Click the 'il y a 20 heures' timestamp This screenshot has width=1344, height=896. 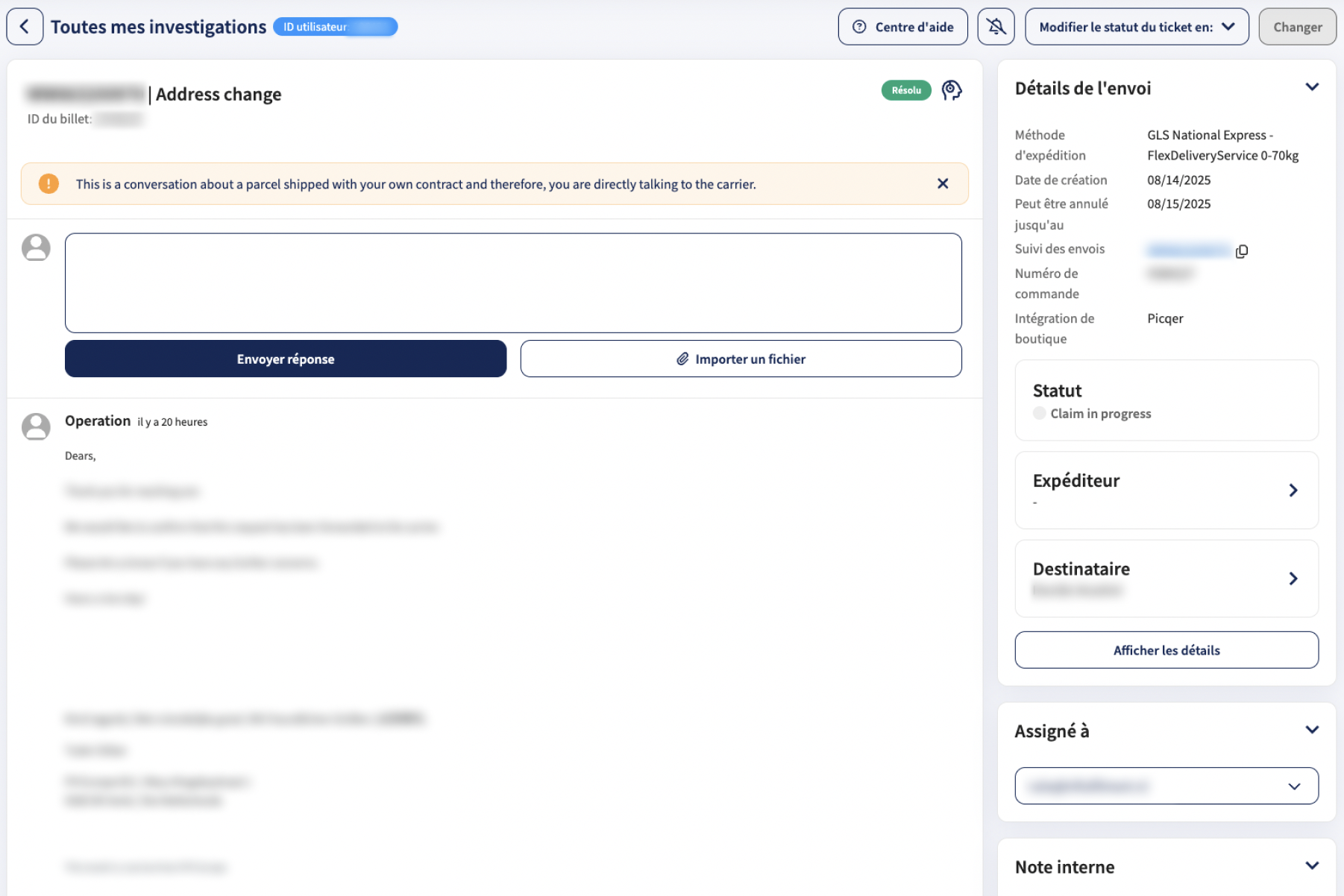coord(172,422)
